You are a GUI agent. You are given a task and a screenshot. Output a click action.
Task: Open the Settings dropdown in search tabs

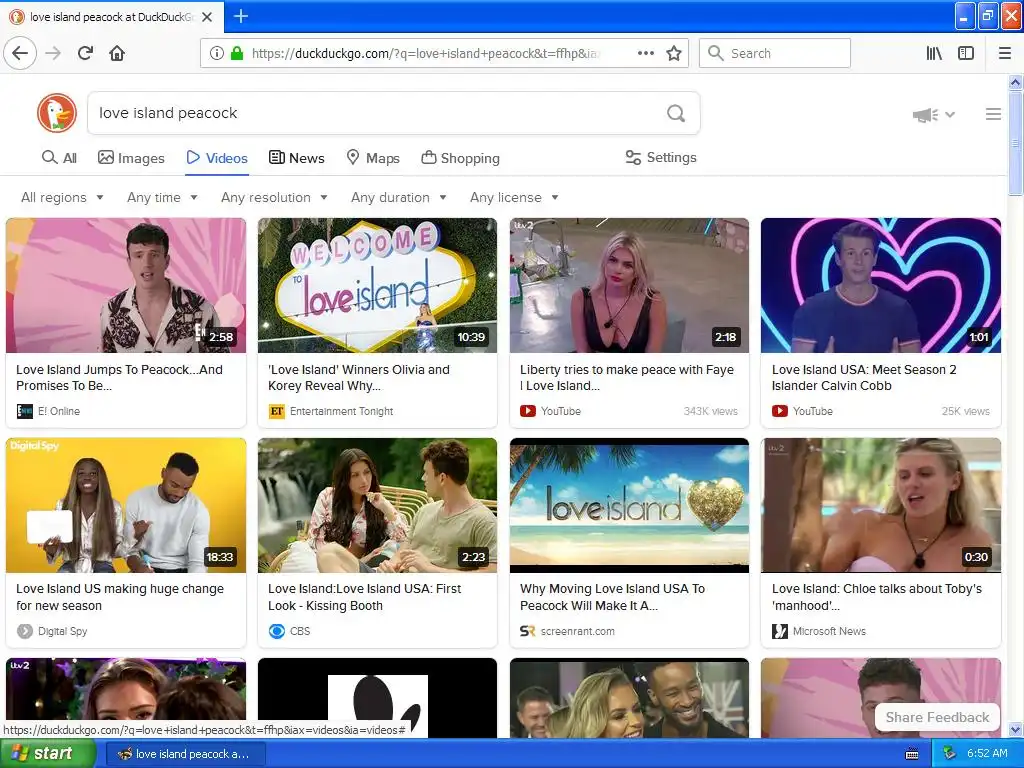661,157
